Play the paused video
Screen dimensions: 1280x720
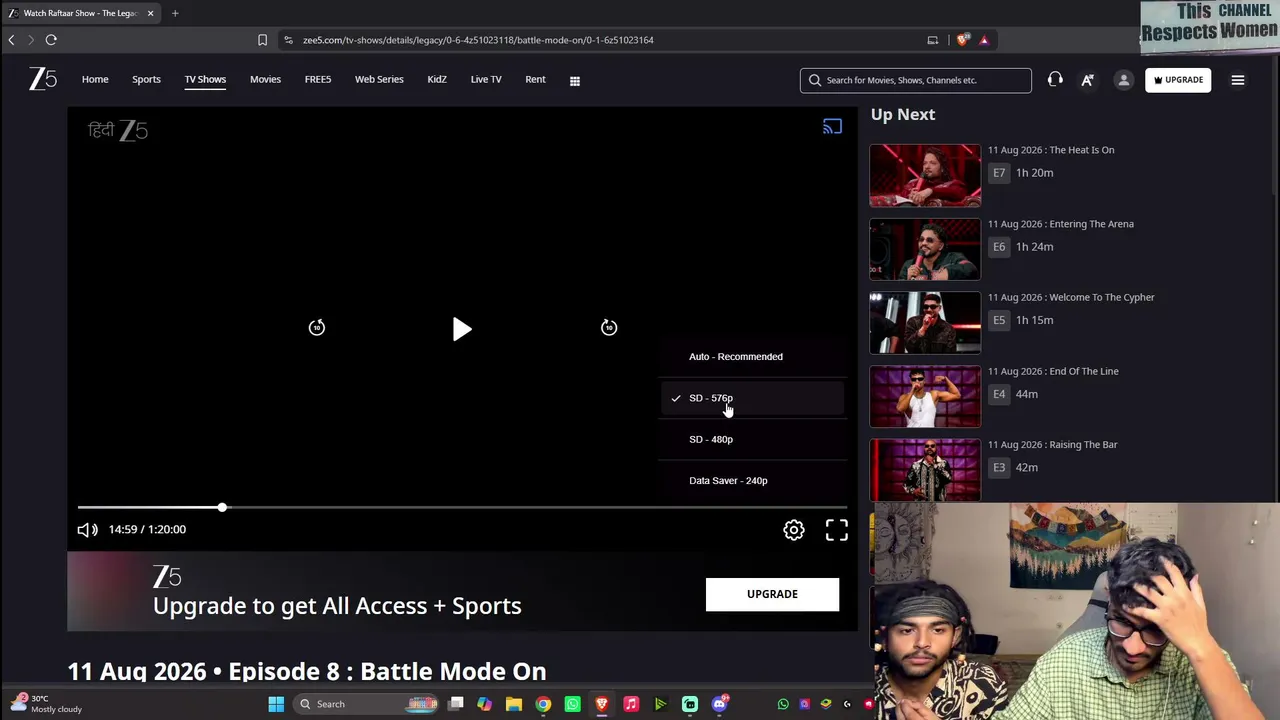click(x=462, y=329)
